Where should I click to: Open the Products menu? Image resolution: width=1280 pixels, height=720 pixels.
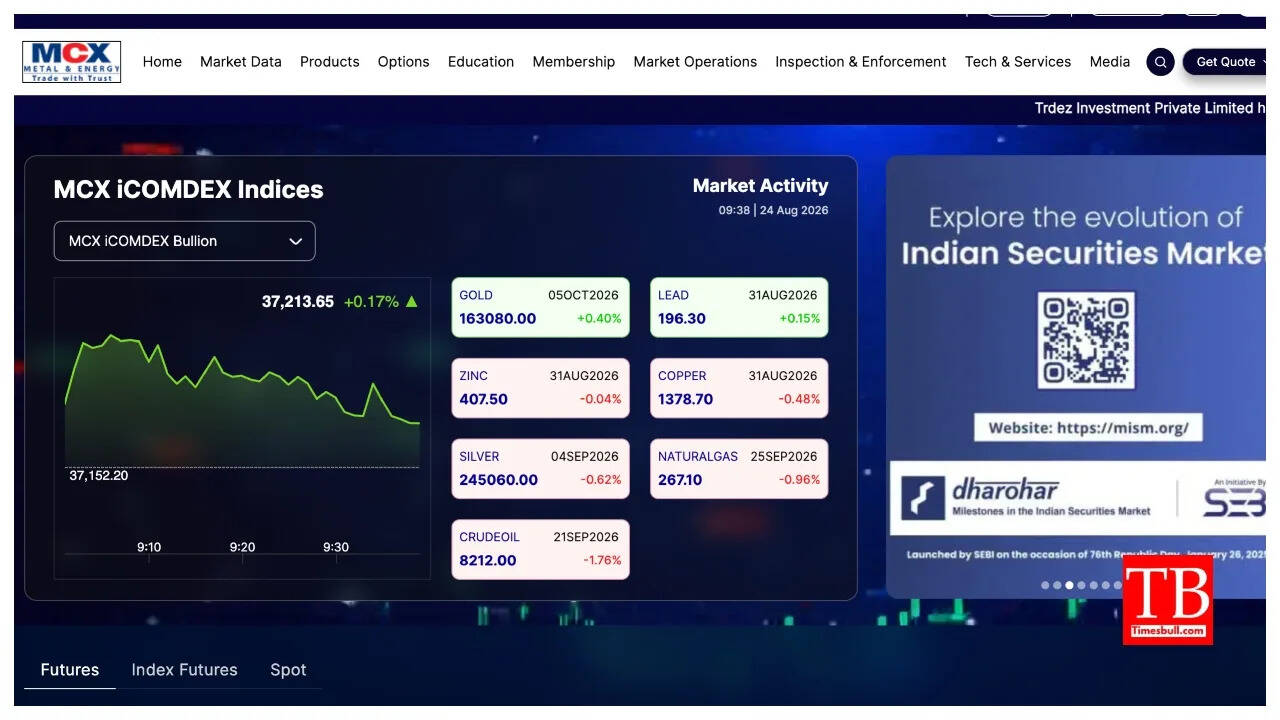[330, 62]
